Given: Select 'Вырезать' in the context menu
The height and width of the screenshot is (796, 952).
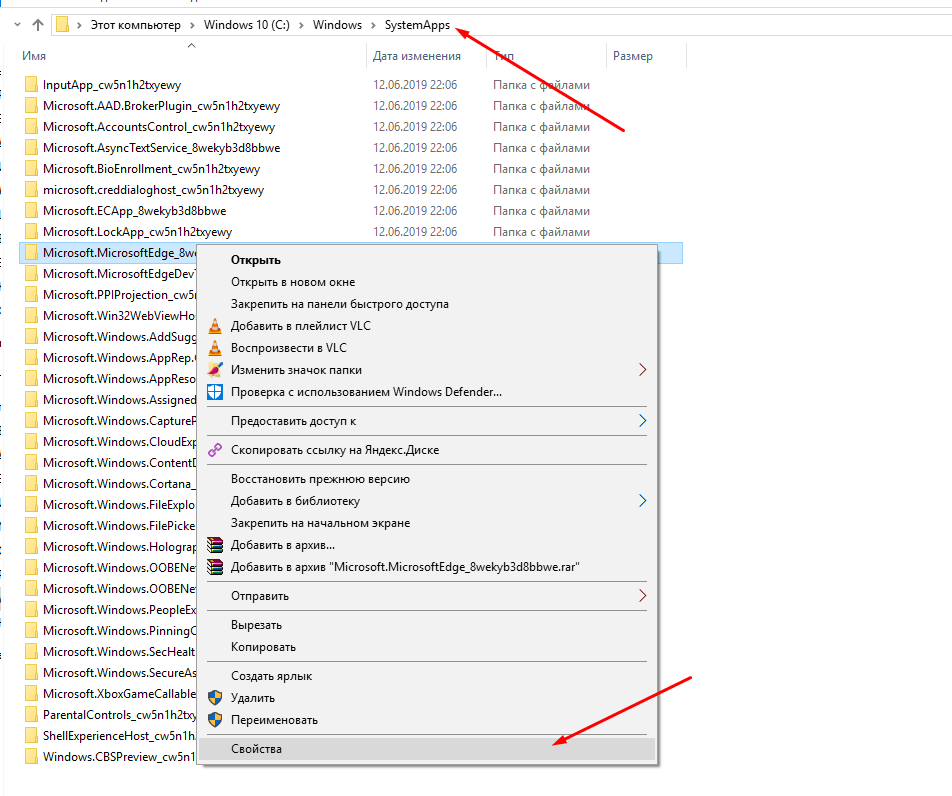Looking at the screenshot, I should (x=429, y=625).
